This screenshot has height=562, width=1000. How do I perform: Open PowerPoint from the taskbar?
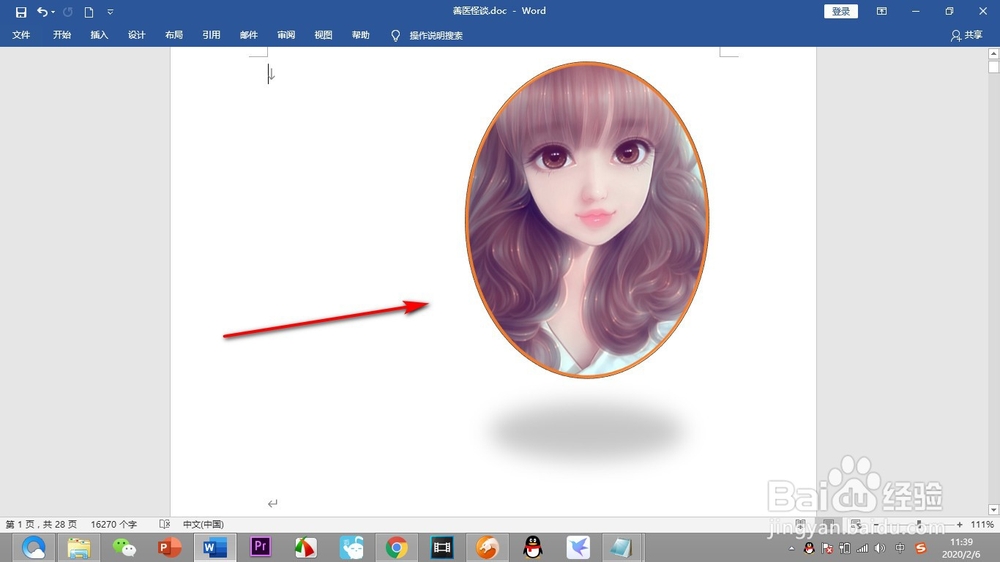[170, 547]
